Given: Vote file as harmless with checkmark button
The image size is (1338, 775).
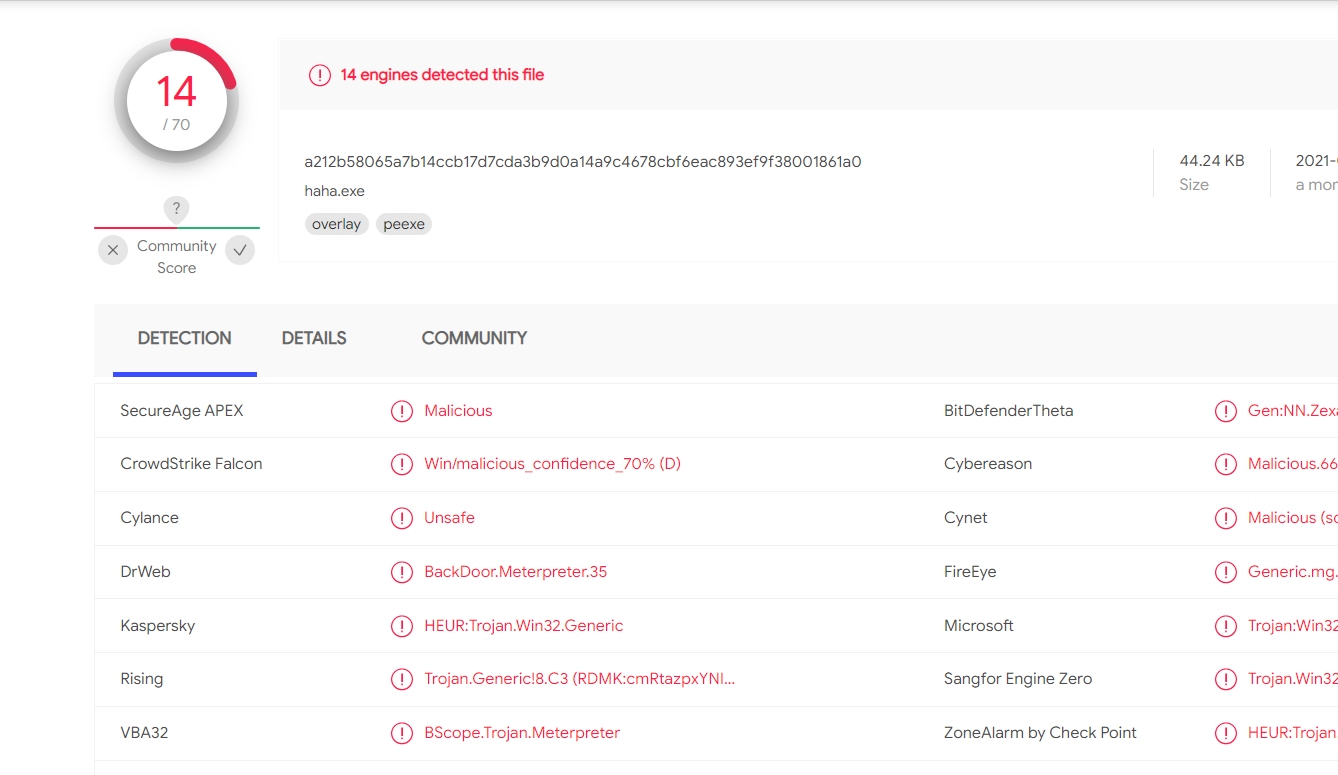Looking at the screenshot, I should pos(240,250).
